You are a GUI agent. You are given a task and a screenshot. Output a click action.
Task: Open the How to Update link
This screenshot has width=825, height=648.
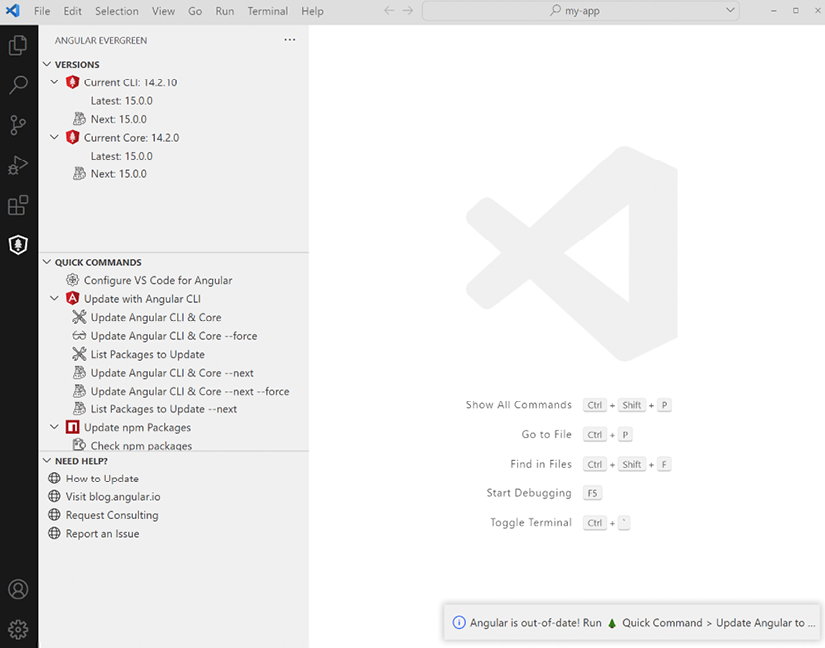click(102, 479)
